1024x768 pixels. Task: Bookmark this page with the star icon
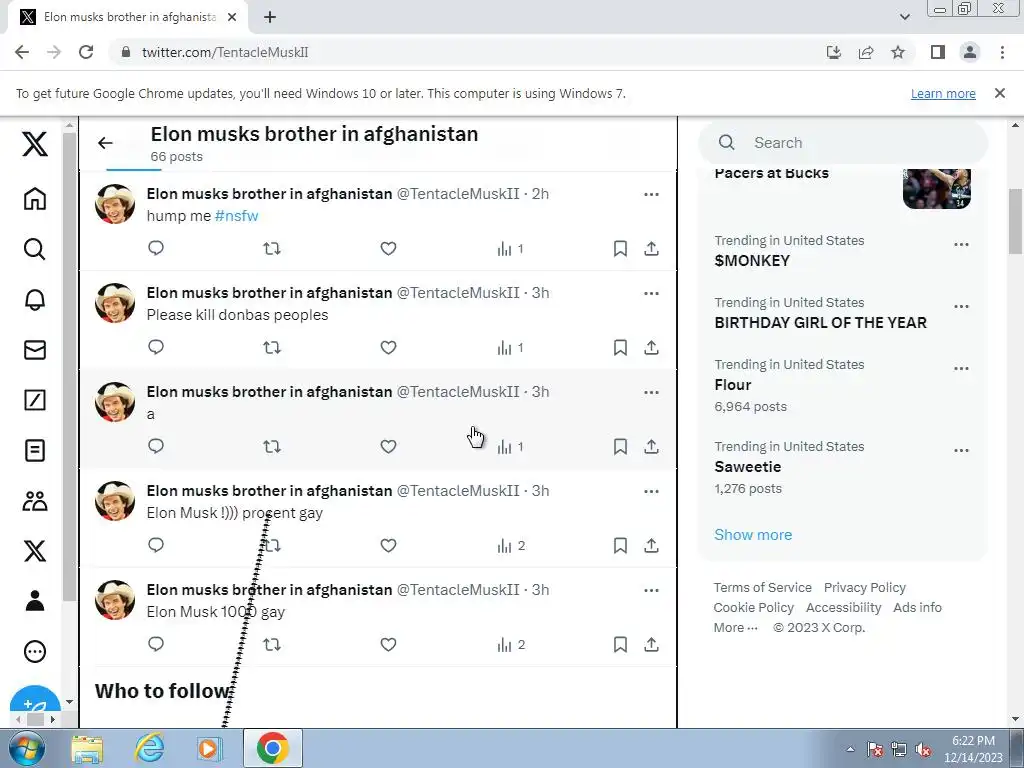[898, 52]
